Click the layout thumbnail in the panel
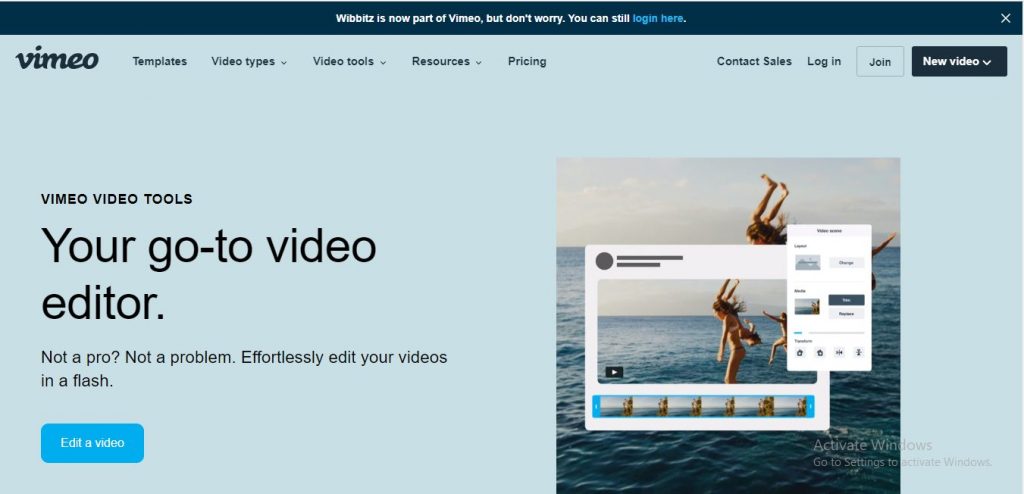 (x=807, y=263)
